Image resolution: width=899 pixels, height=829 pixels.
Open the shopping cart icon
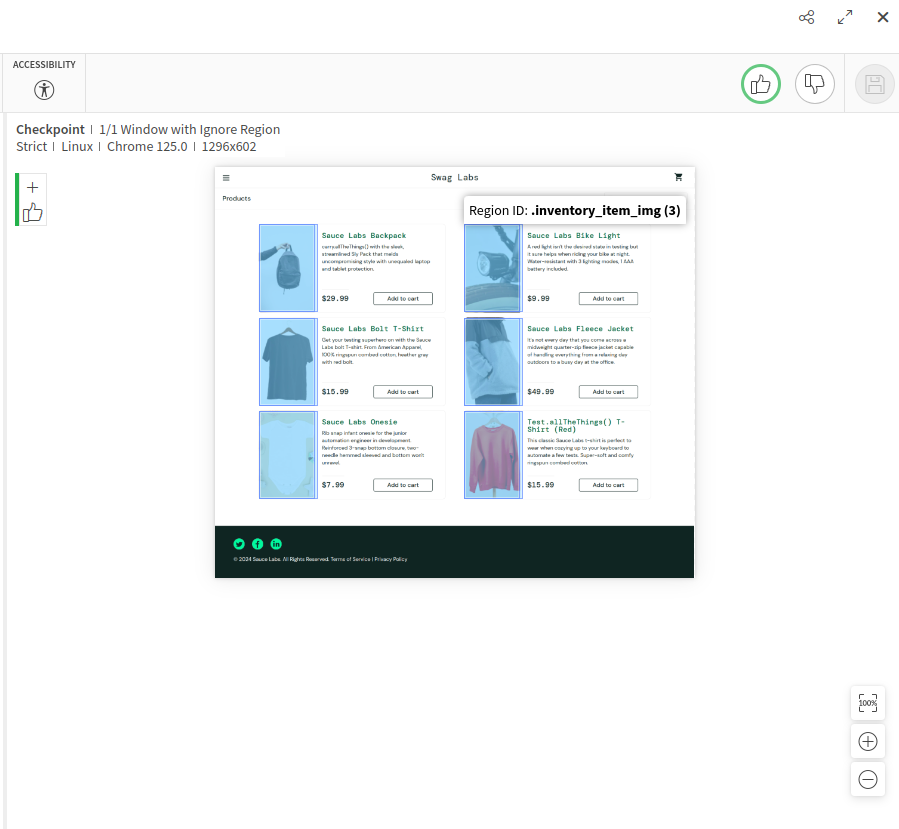point(678,177)
